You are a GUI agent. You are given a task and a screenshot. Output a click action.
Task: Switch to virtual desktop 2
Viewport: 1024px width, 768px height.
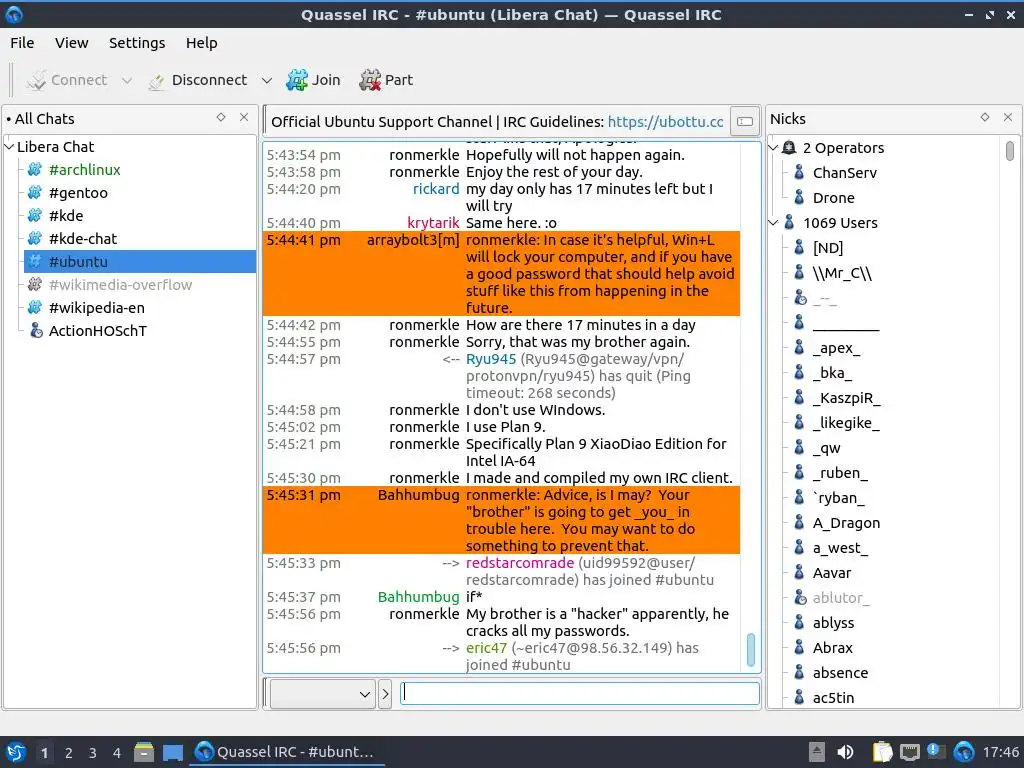(69, 752)
